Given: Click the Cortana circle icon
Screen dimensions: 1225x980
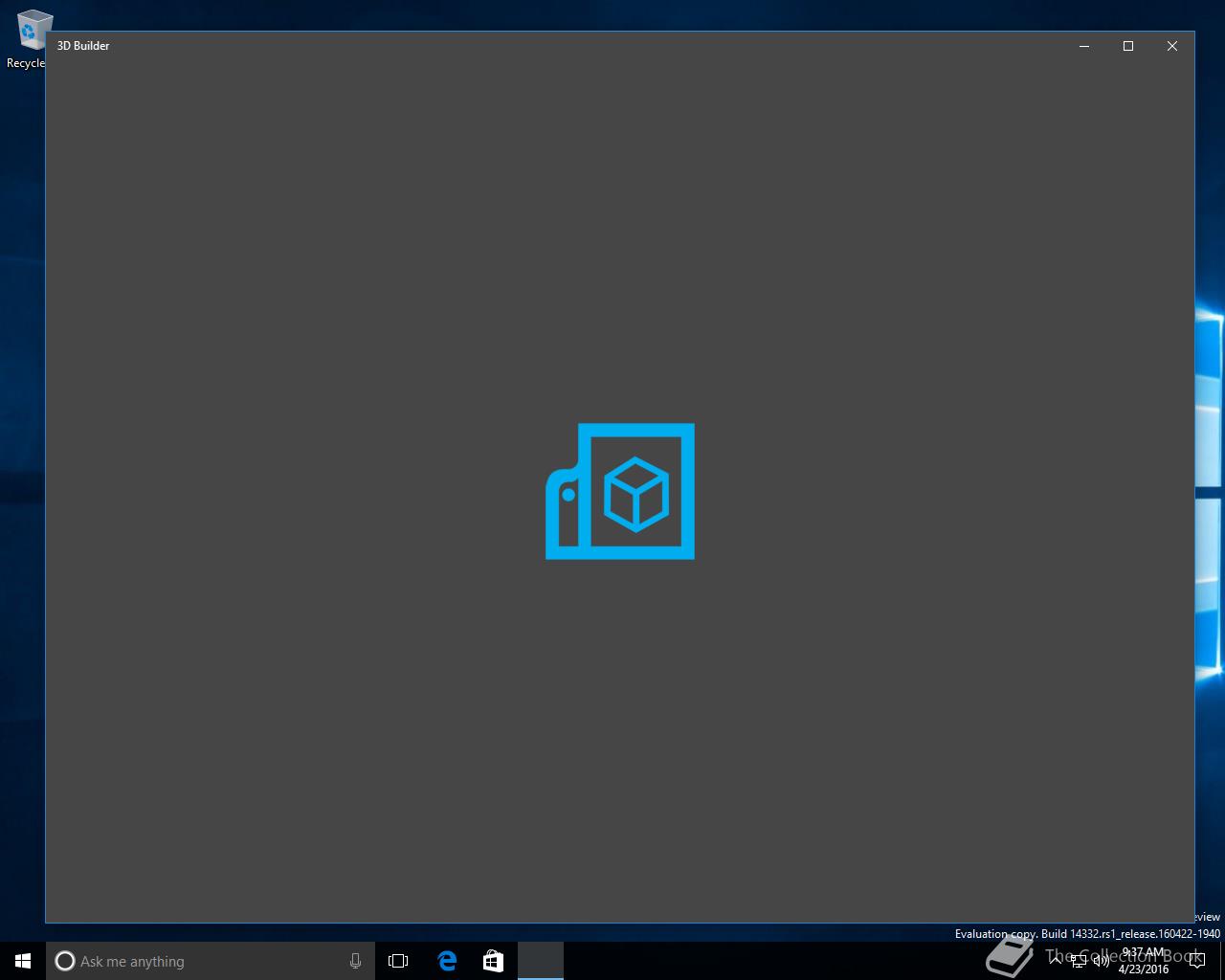Looking at the screenshot, I should point(64,961).
